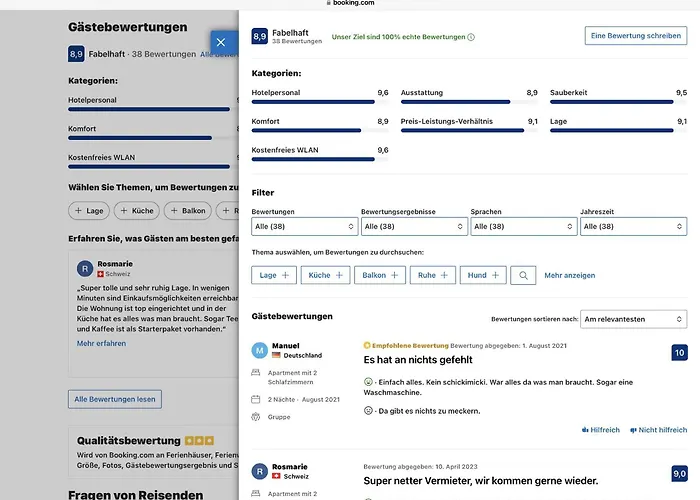Click Eine Bewertung schreiben button
700x500 pixels.
tap(636, 36)
